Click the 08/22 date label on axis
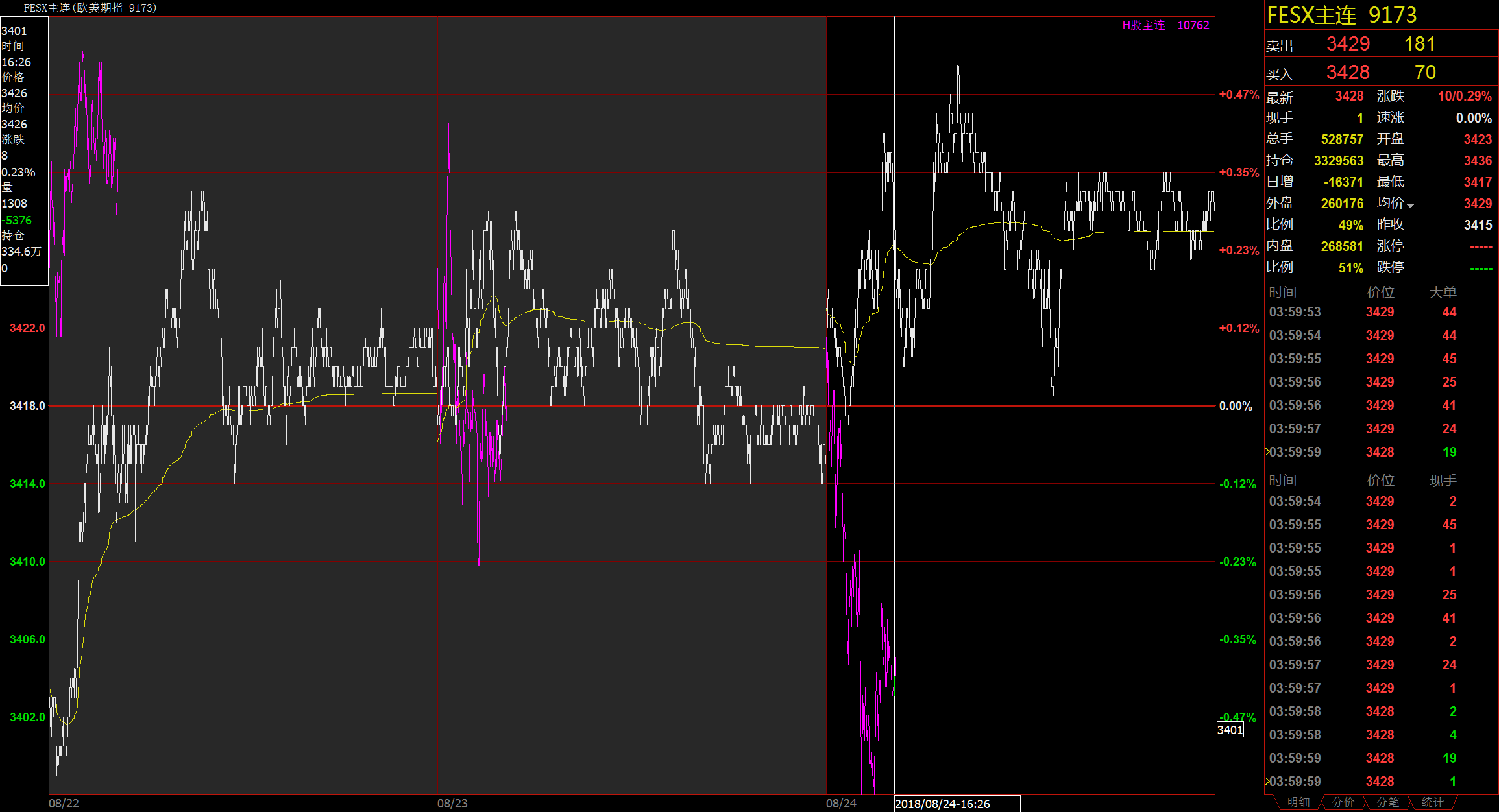The height and width of the screenshot is (812, 1499). [64, 803]
